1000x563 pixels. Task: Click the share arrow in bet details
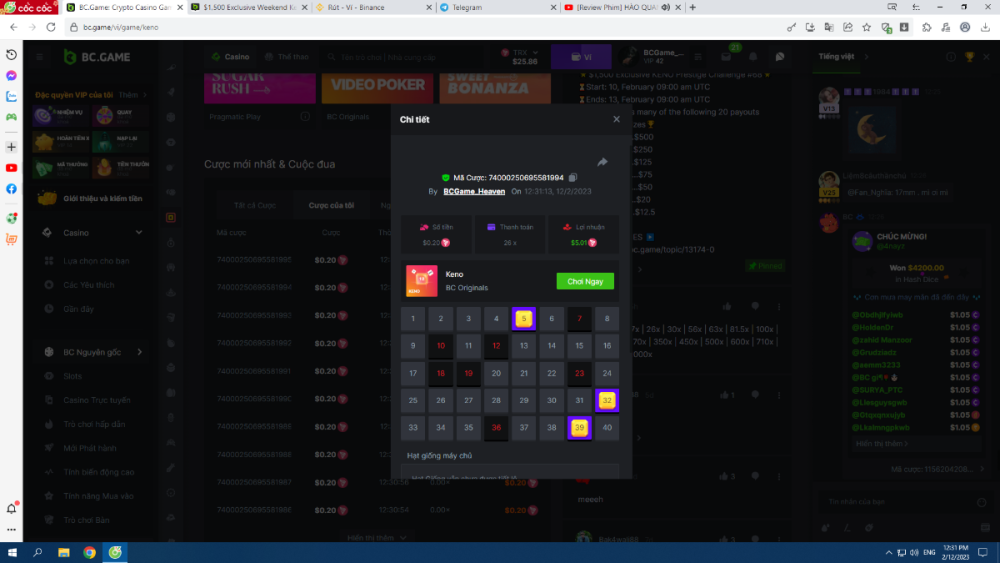click(x=602, y=162)
